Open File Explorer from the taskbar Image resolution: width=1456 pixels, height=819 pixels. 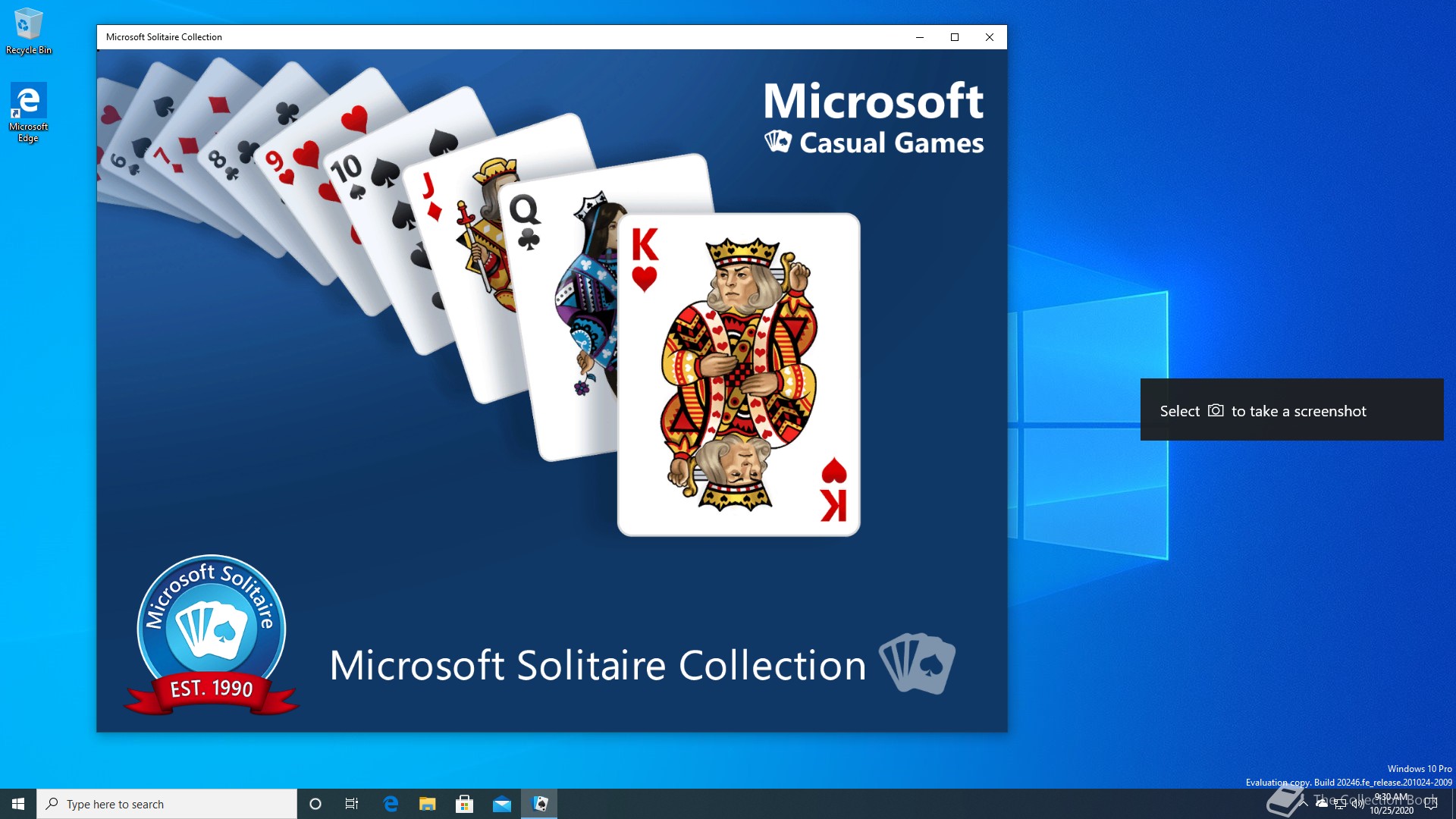pyautogui.click(x=428, y=804)
